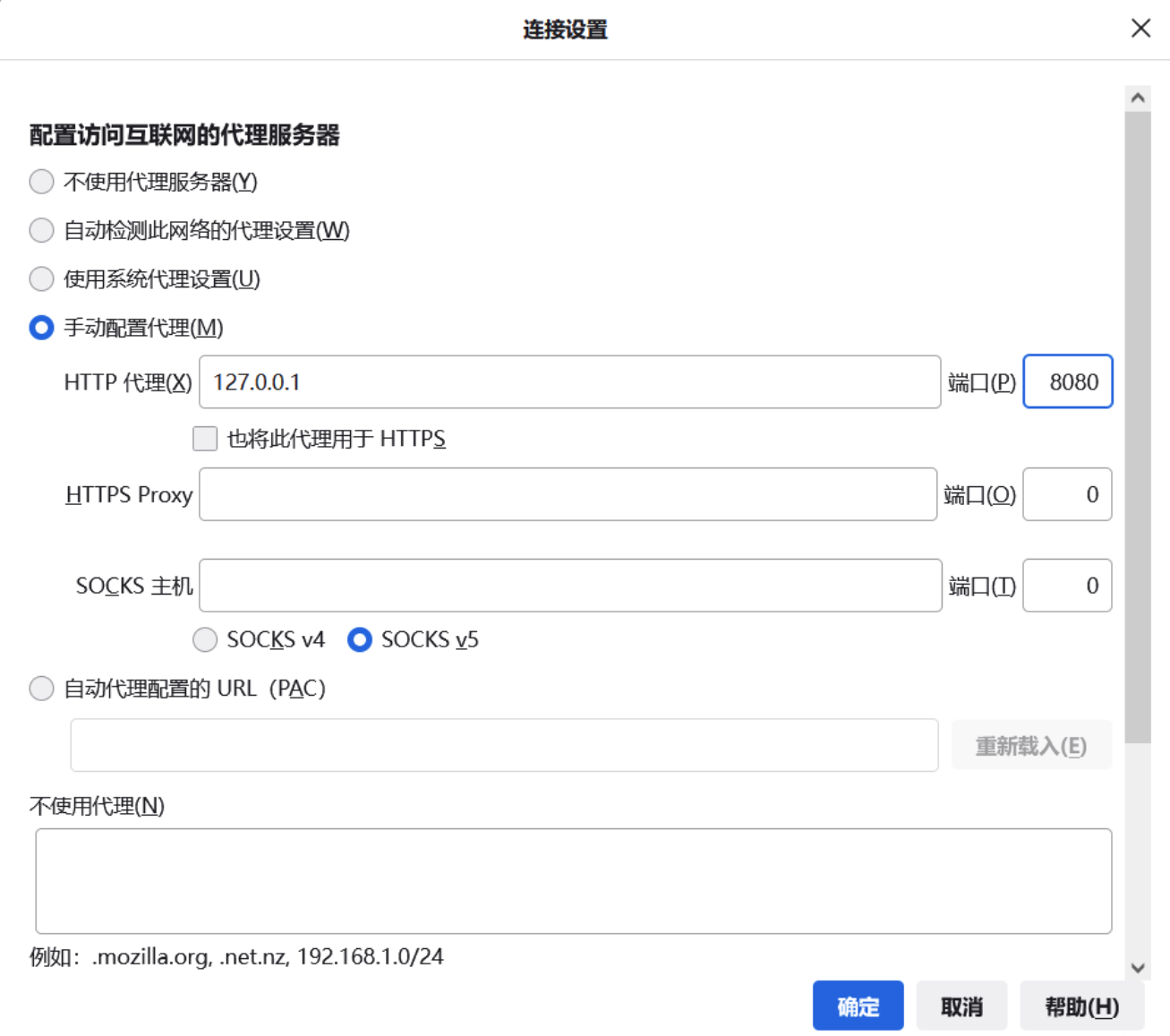The width and height of the screenshot is (1170, 1036).
Task: Click the 确定 button
Action: 858,1006
